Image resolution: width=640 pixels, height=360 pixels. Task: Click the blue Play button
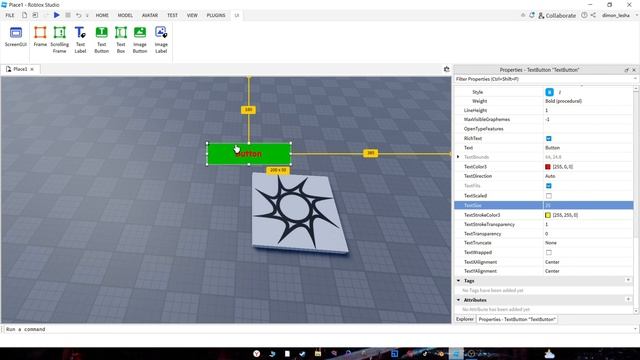click(57, 15)
